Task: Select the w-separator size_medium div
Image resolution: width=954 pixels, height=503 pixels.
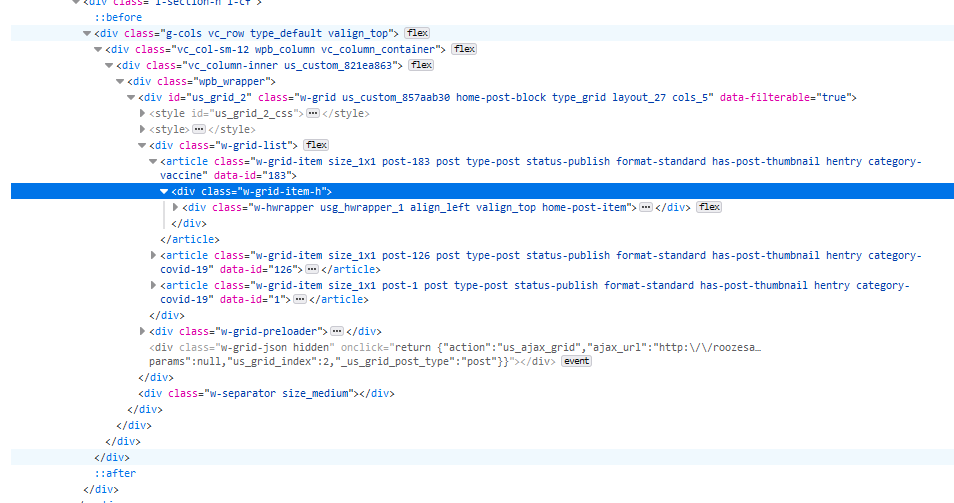Action: pyautogui.click(x=265, y=393)
